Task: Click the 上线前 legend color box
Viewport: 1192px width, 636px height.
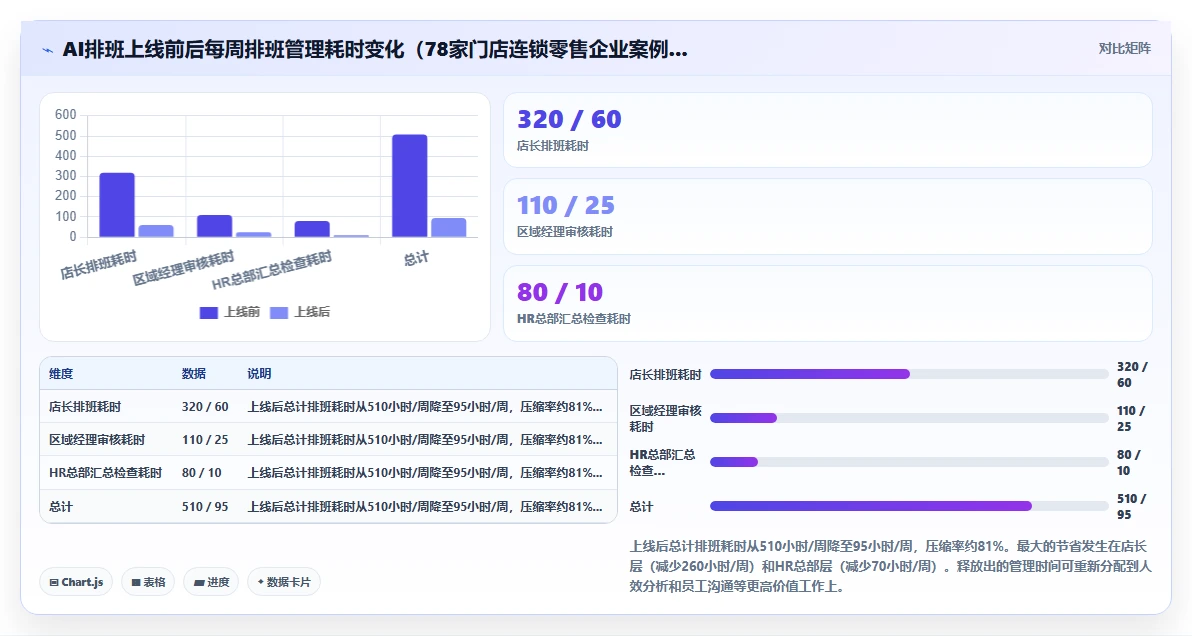Action: pyautogui.click(x=208, y=312)
